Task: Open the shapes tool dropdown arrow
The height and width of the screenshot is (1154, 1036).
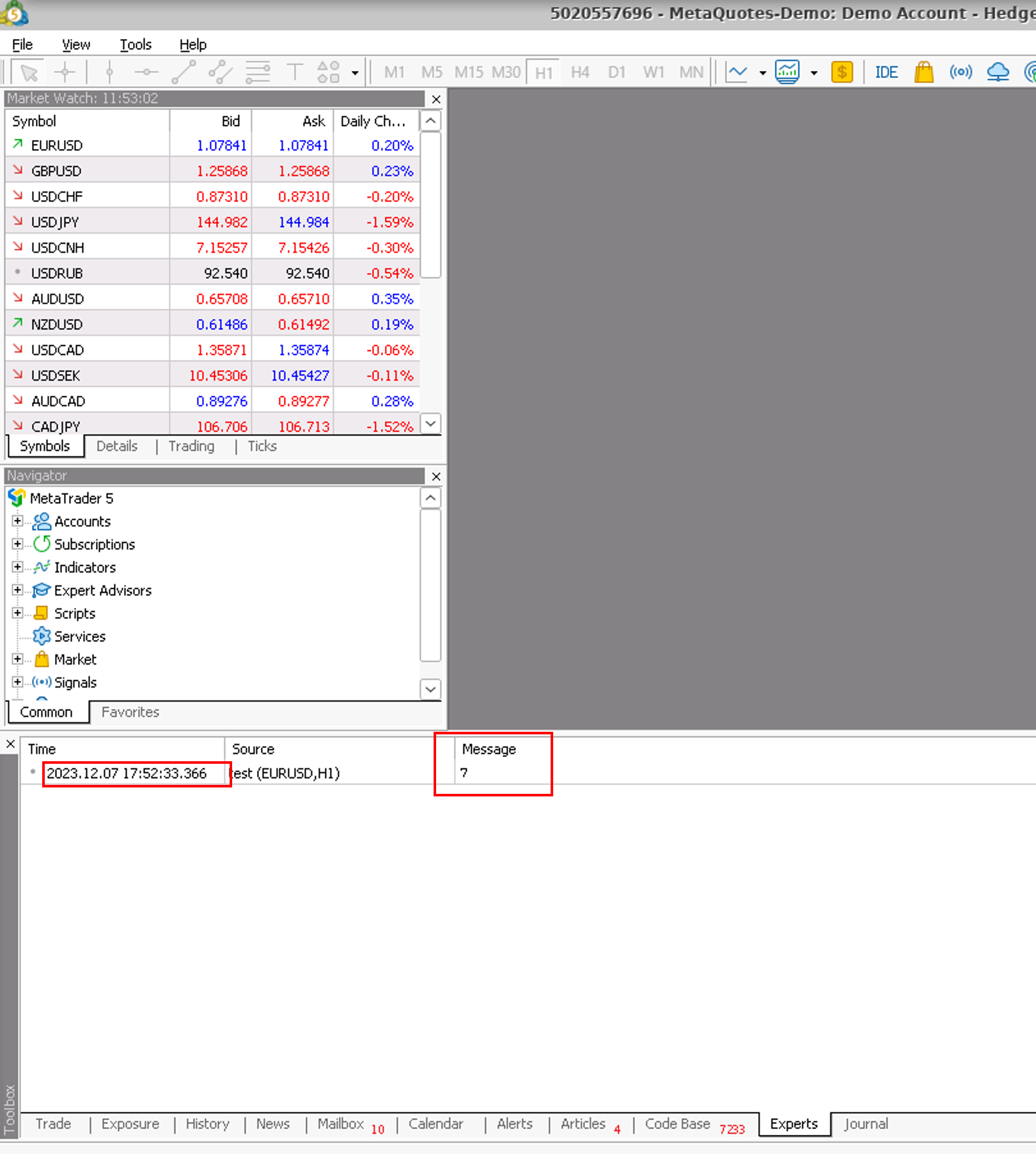Action: pyautogui.click(x=355, y=73)
